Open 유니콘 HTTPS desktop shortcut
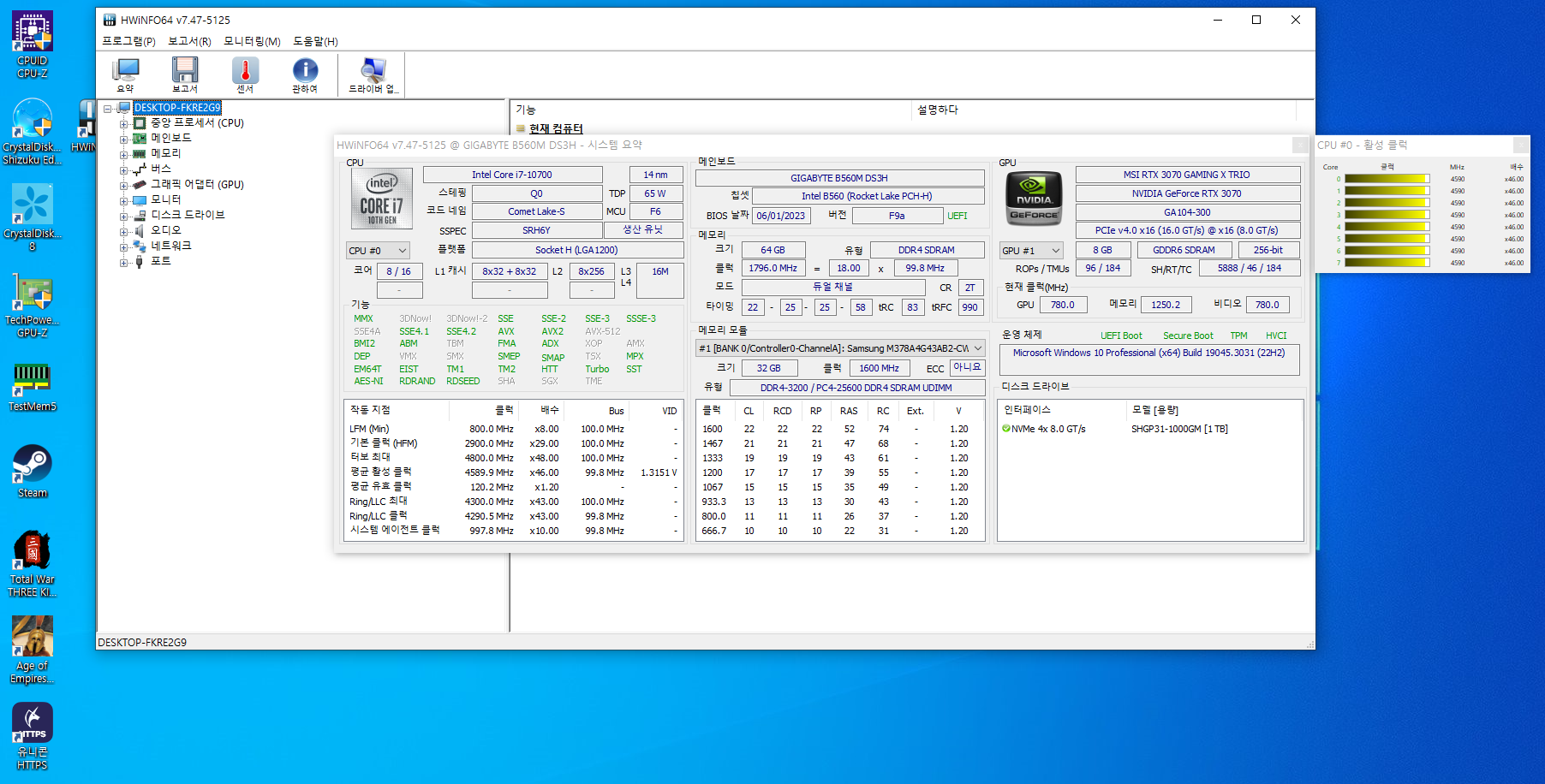Screen dimensions: 1545x784 33,737
